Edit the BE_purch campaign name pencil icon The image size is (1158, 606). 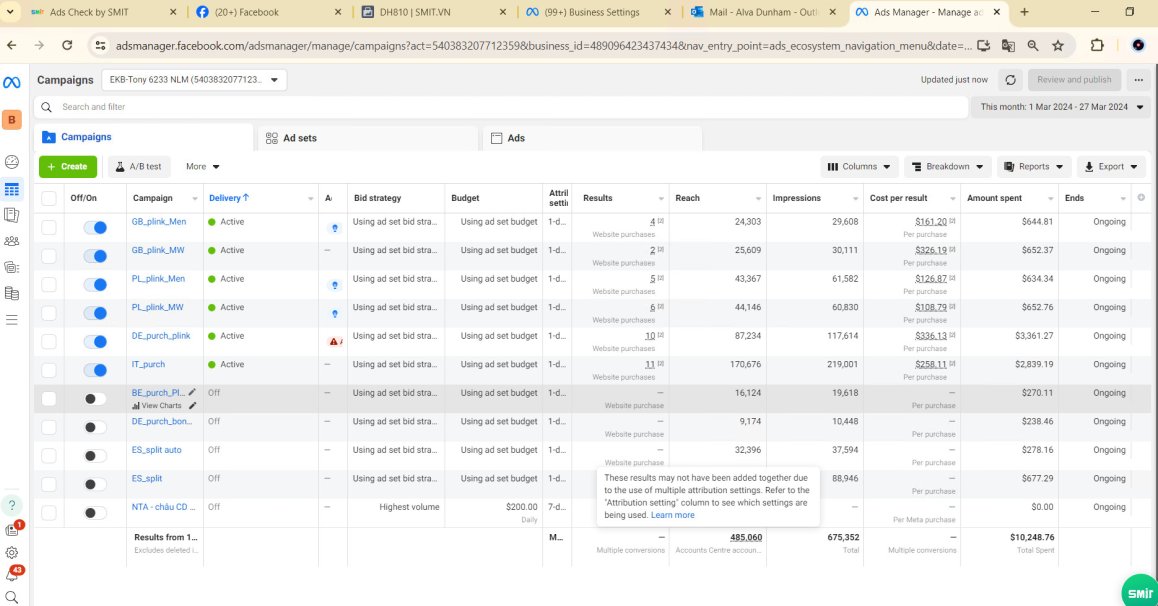click(x=192, y=392)
